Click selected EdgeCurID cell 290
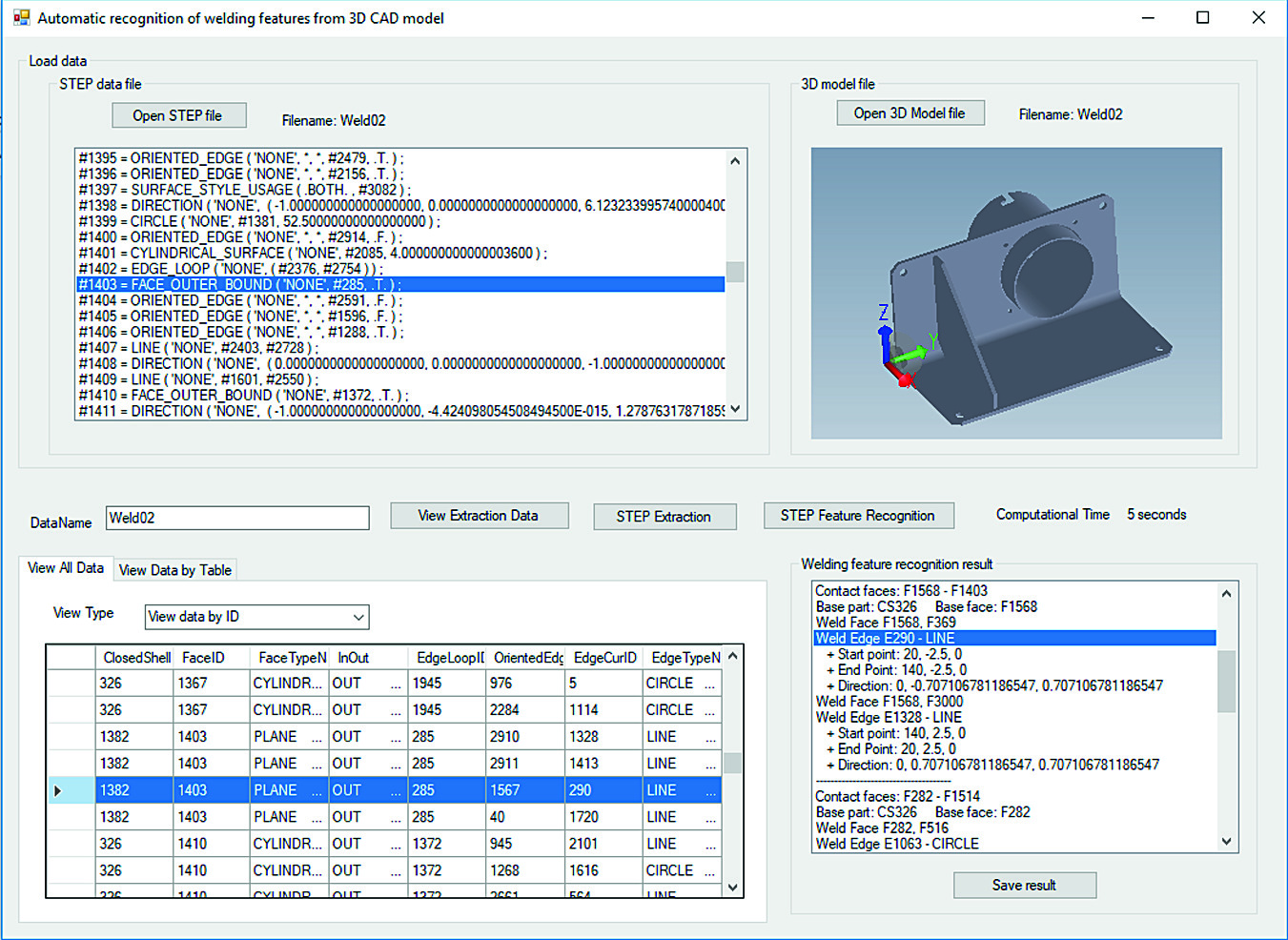This screenshot has width=1288, height=940. point(604,790)
